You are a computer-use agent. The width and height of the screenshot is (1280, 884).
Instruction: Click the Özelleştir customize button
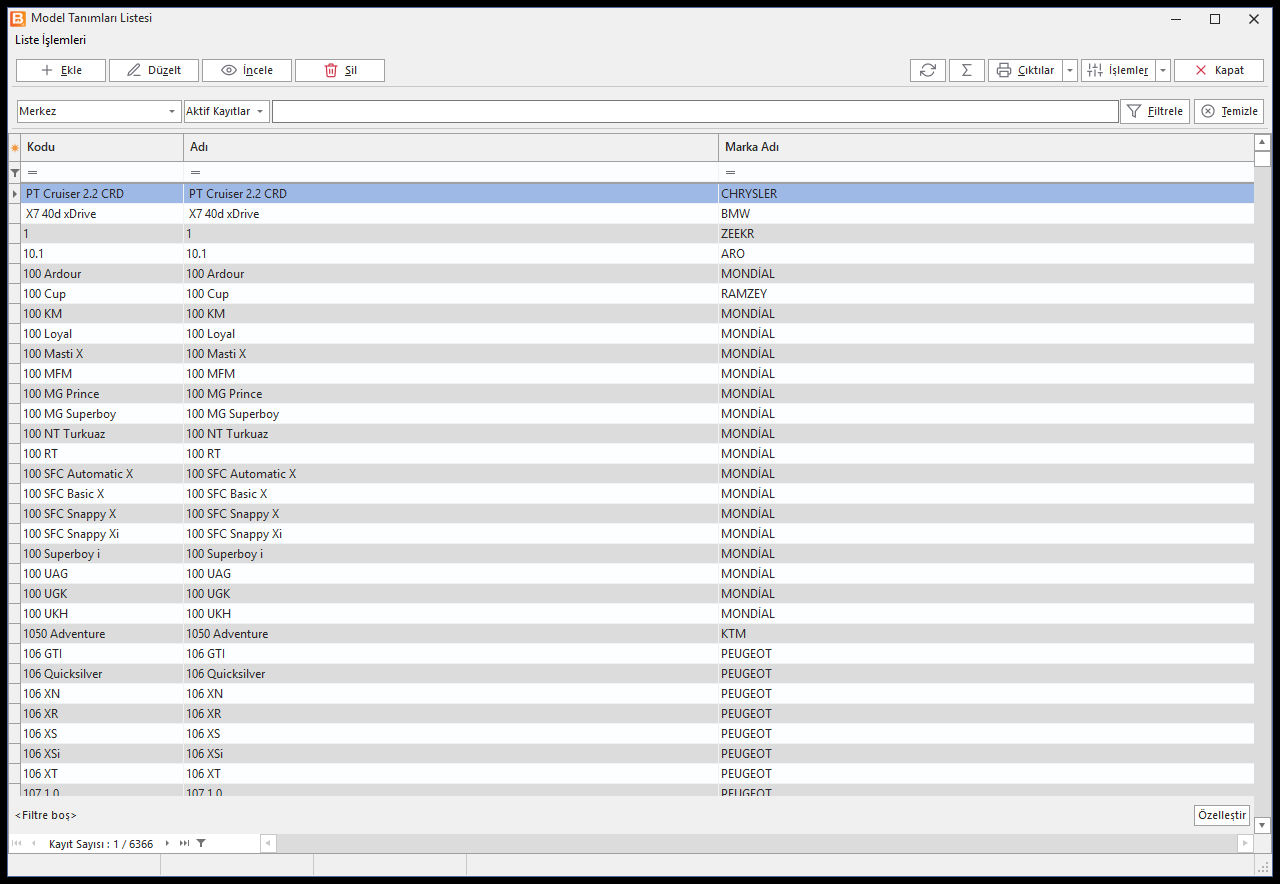click(1222, 815)
